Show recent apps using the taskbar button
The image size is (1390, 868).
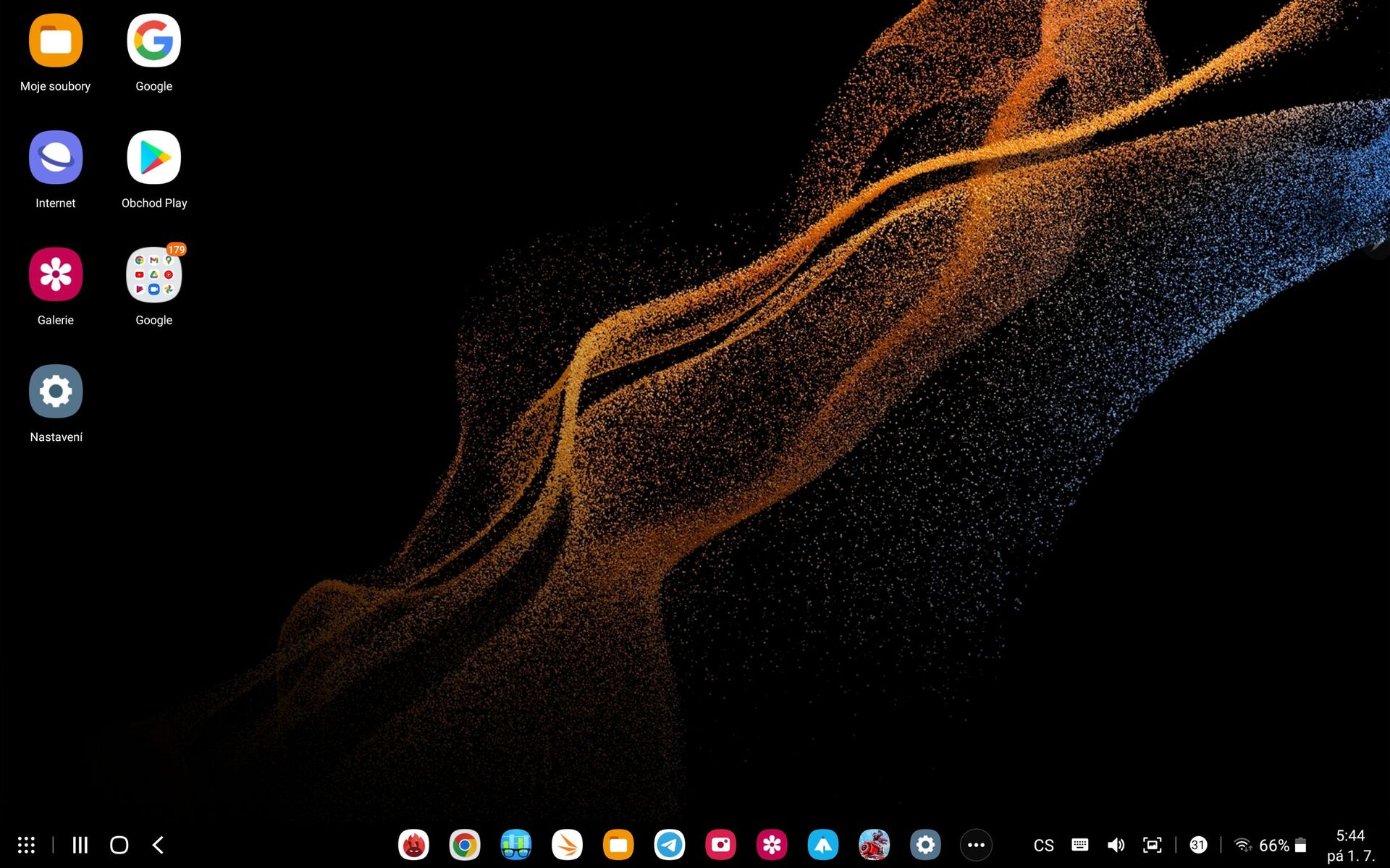[80, 844]
